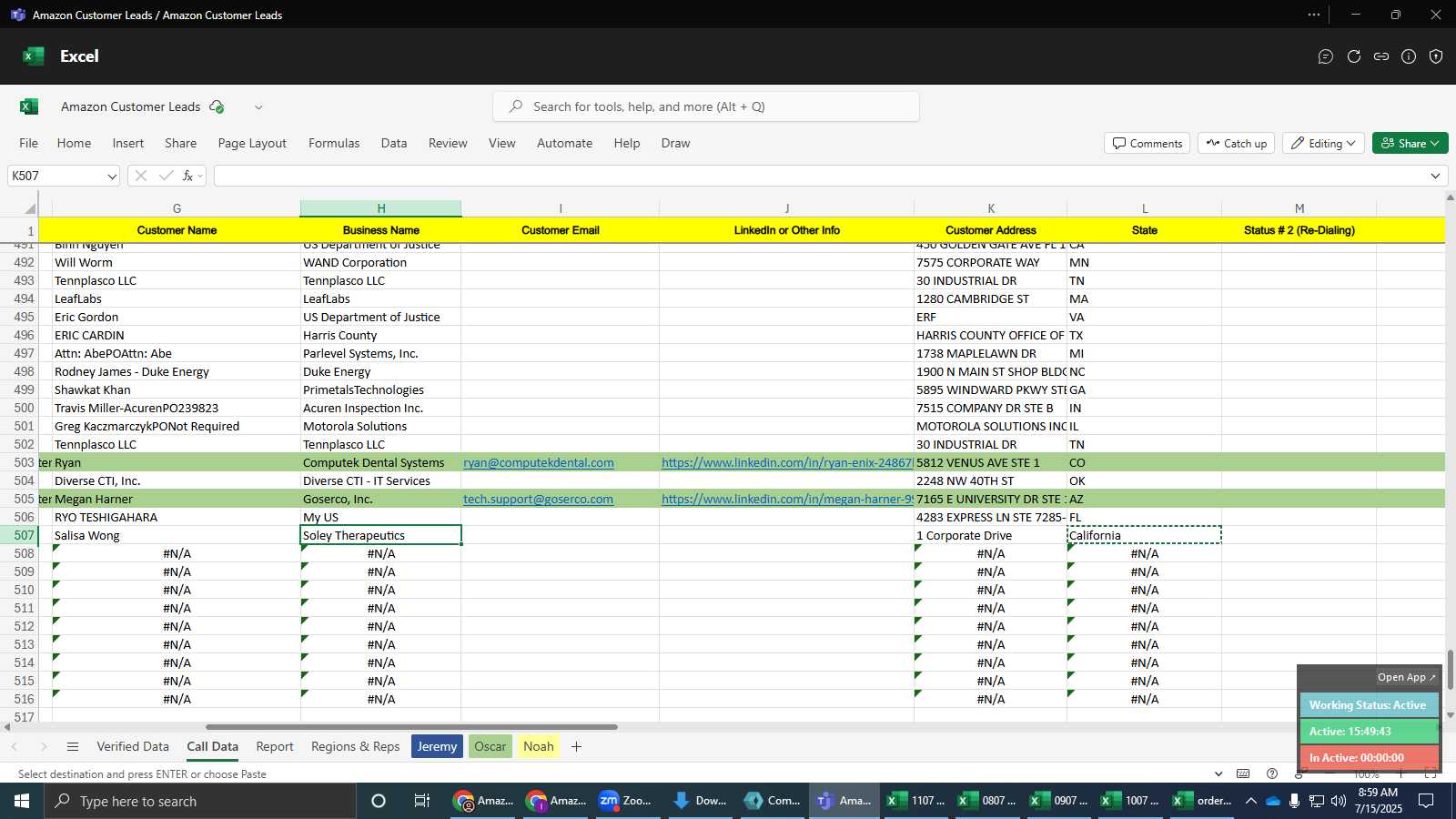Open the Teams app in taskbar
The image size is (1456, 819).
pyautogui.click(x=844, y=801)
